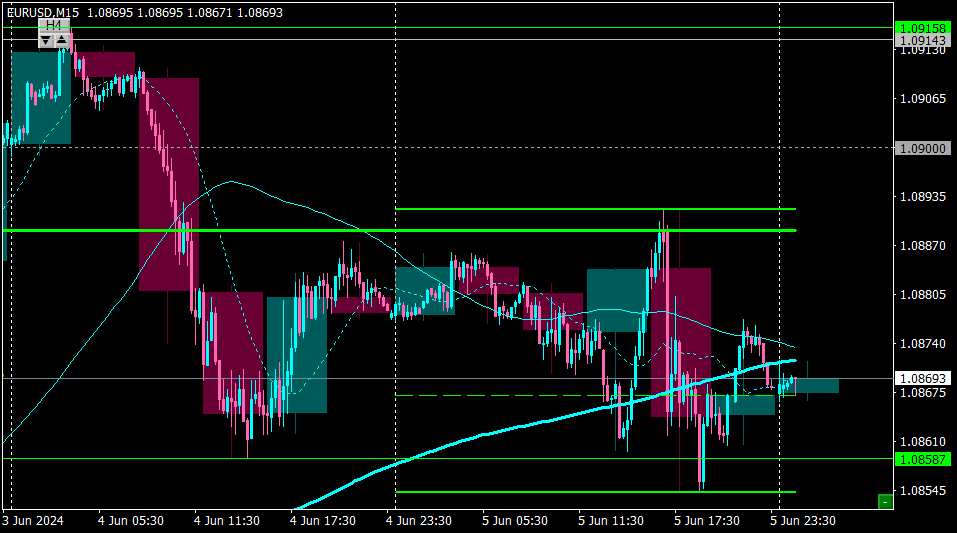Screen dimensions: 957x533
Task: Click the 5 Jun 23:30 time label
Action: pos(803,521)
